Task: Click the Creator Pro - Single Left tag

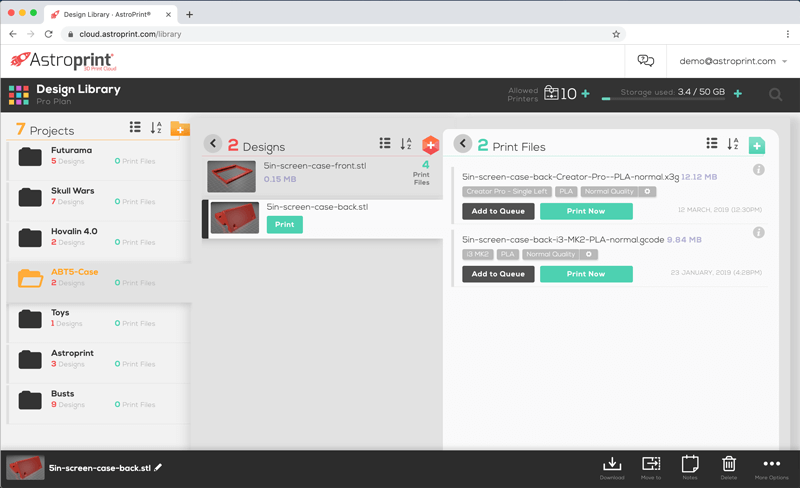Action: click(507, 191)
